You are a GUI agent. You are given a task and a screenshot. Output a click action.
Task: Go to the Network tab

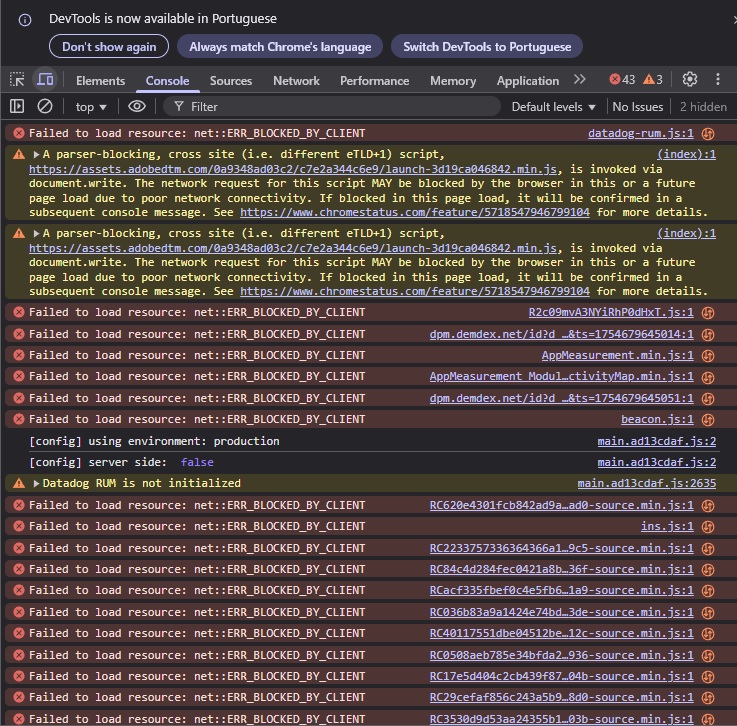pyautogui.click(x=296, y=81)
